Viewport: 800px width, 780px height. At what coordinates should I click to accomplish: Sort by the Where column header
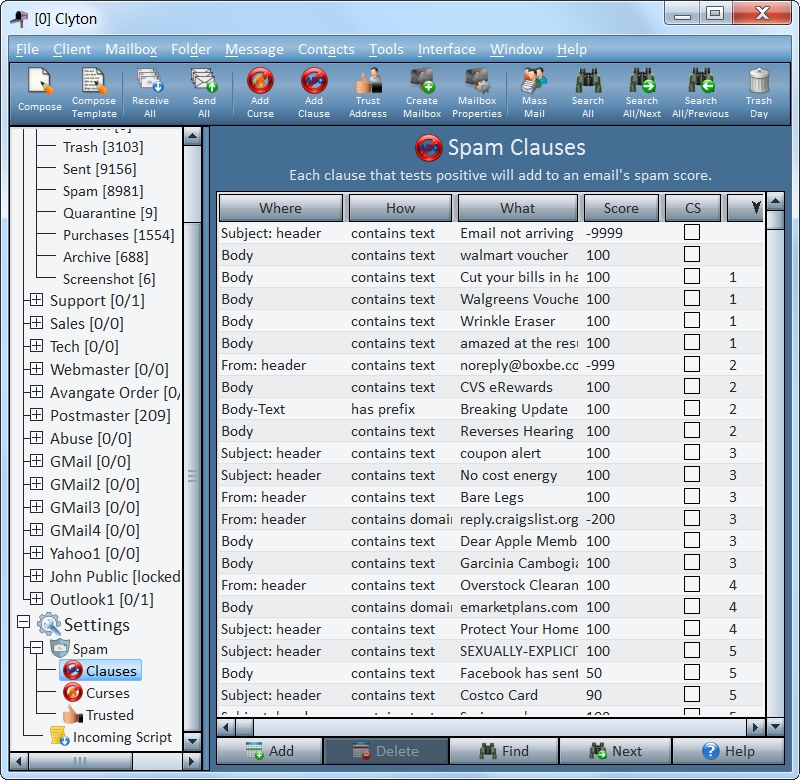click(x=281, y=208)
